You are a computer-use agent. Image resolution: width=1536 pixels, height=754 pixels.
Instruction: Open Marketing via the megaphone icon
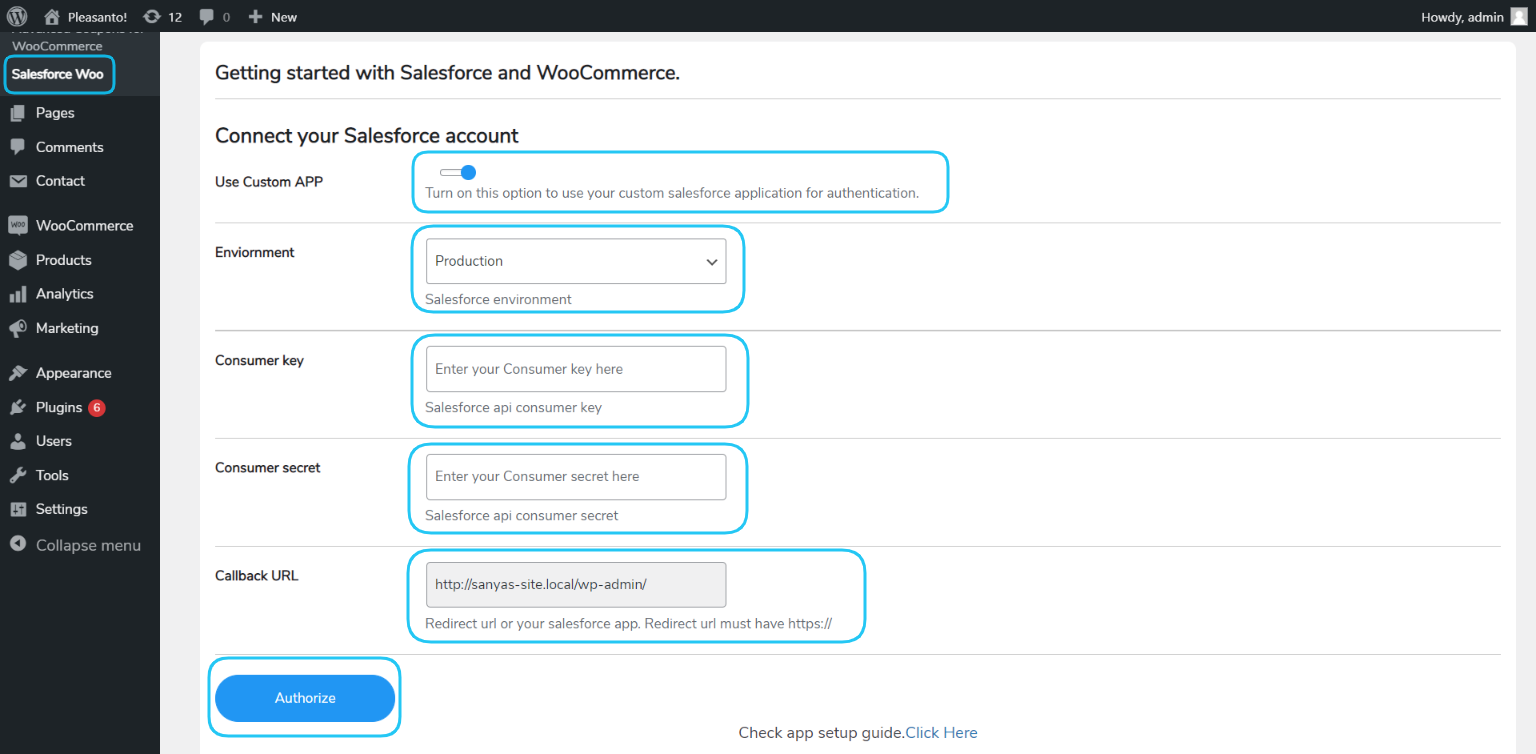[18, 328]
